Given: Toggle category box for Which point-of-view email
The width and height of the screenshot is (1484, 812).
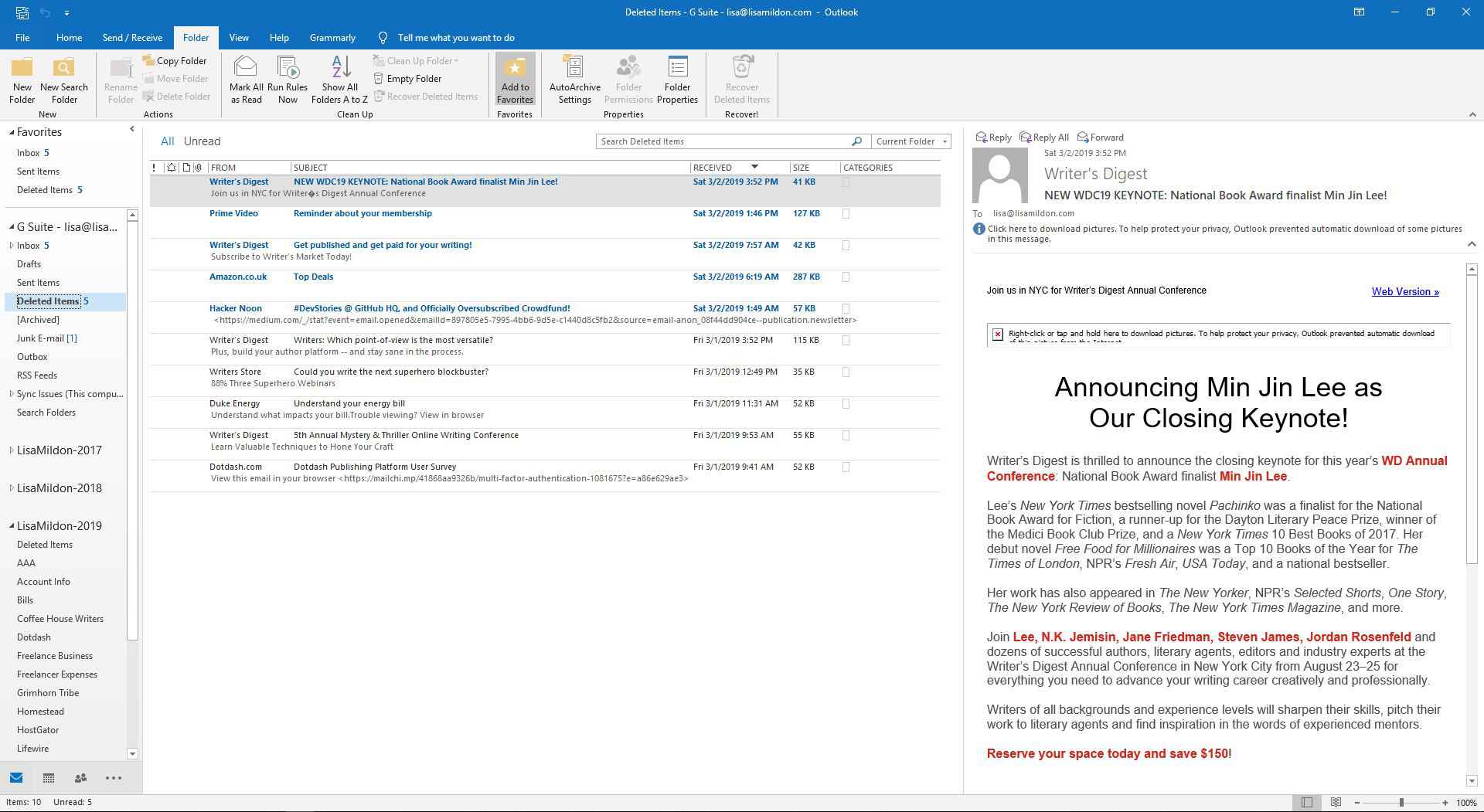Looking at the screenshot, I should 846,341.
